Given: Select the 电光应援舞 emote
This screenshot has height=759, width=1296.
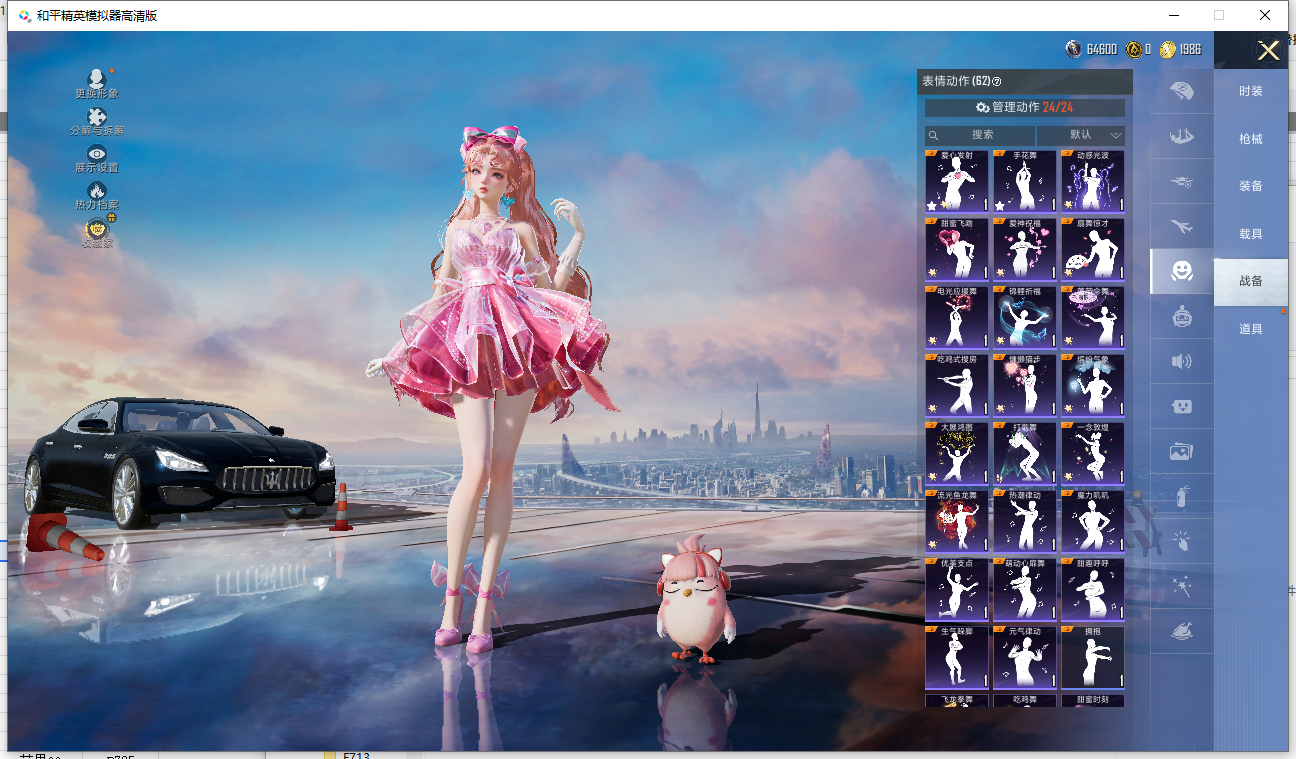Looking at the screenshot, I should coord(957,317).
